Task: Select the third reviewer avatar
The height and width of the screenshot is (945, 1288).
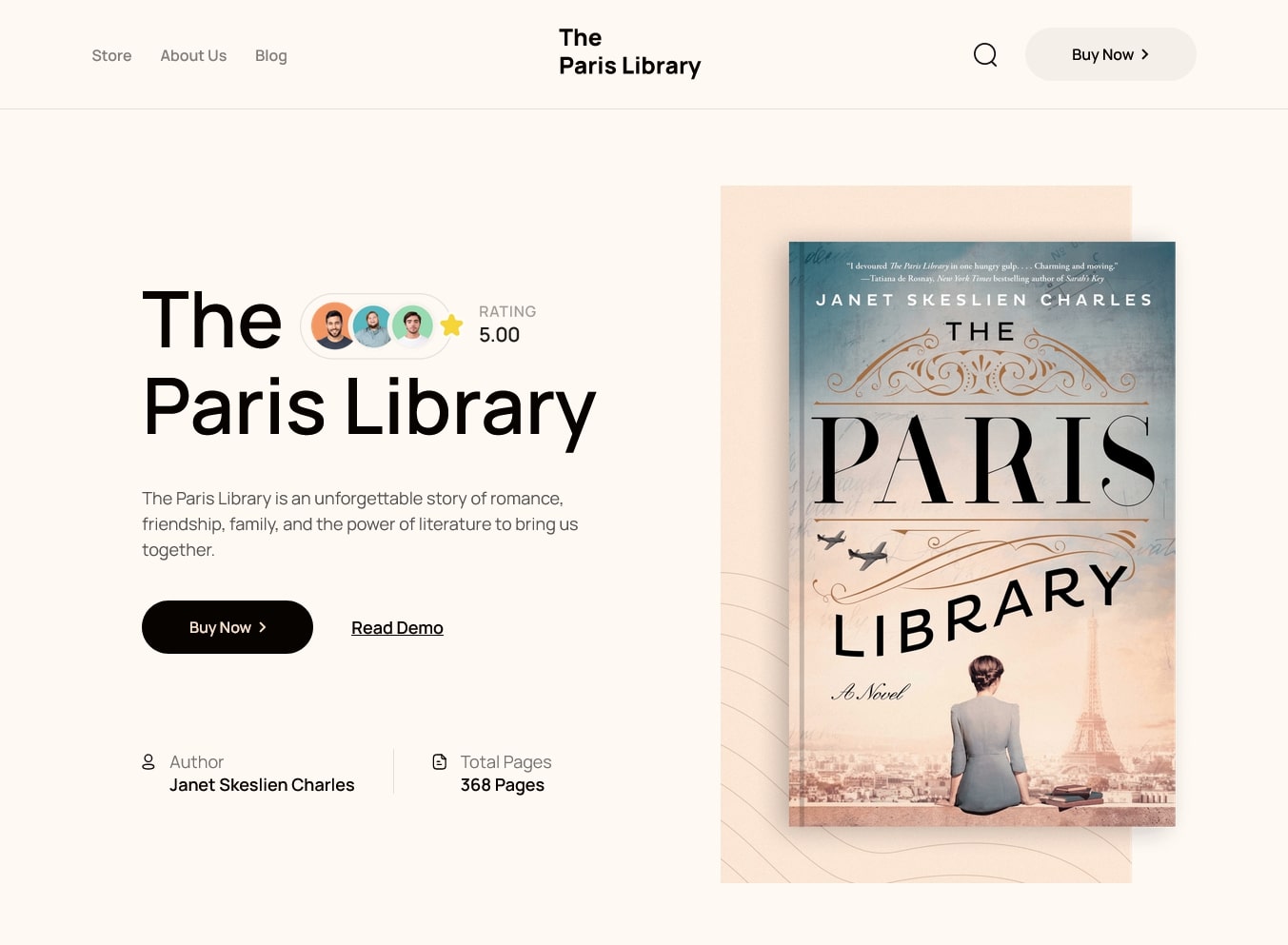Action: coord(413,325)
